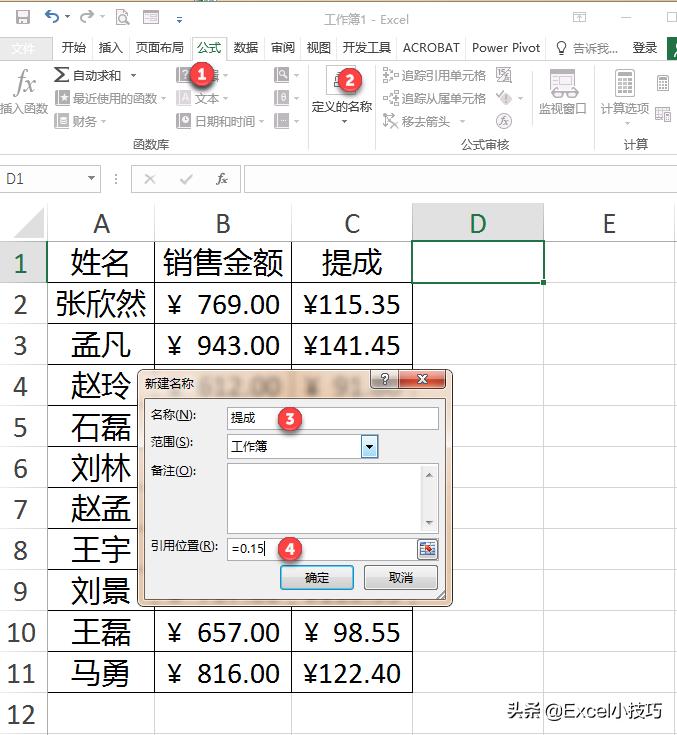Open print preview from quick access toolbar
Image resolution: width=677 pixels, height=735 pixels.
point(122,18)
